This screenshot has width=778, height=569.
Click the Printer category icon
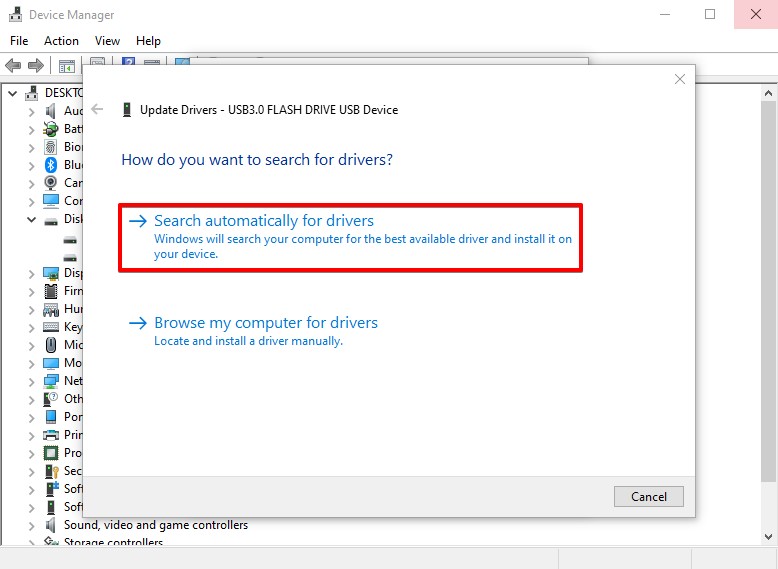coord(51,435)
